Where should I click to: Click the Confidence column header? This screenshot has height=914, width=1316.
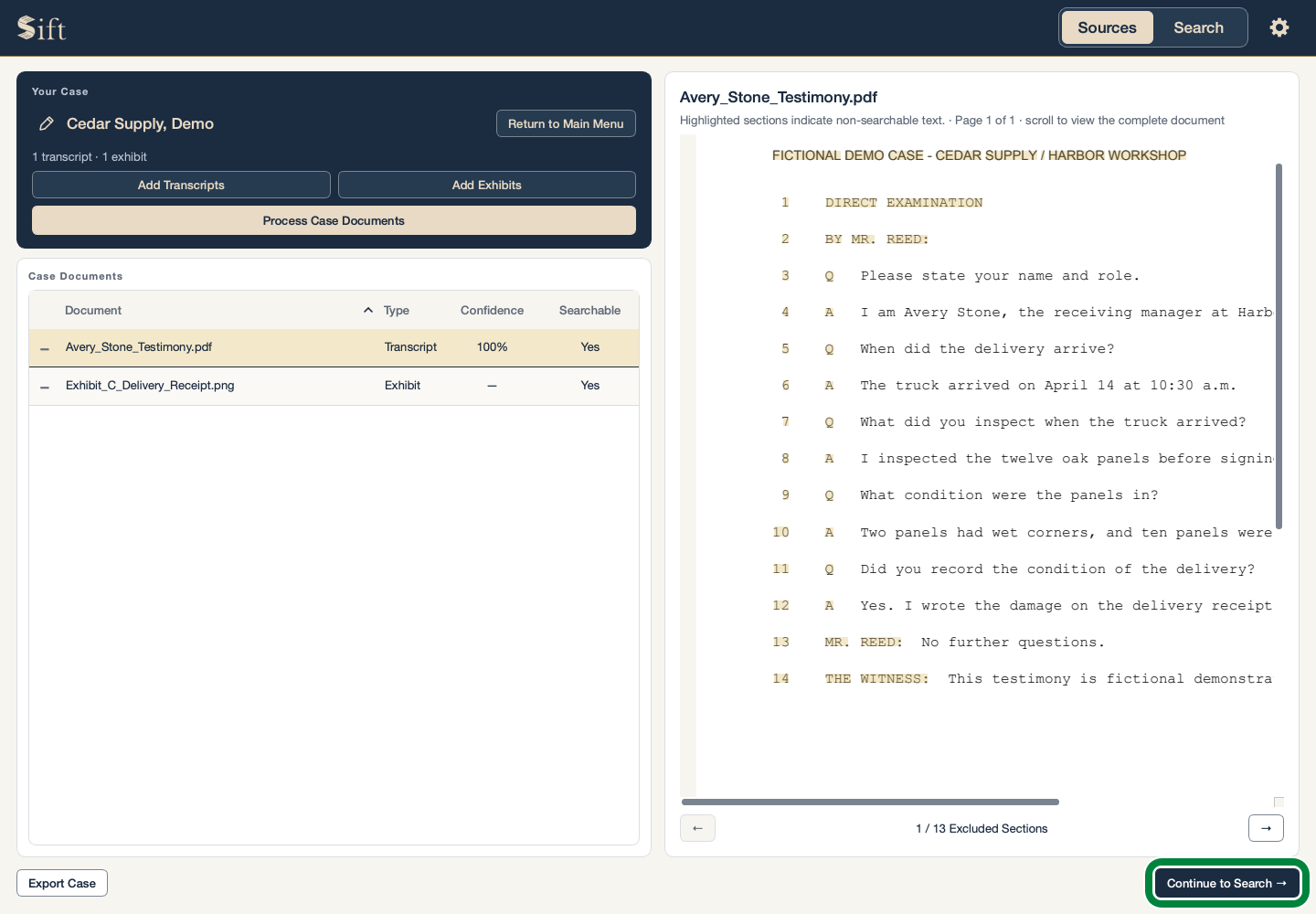pyautogui.click(x=492, y=310)
